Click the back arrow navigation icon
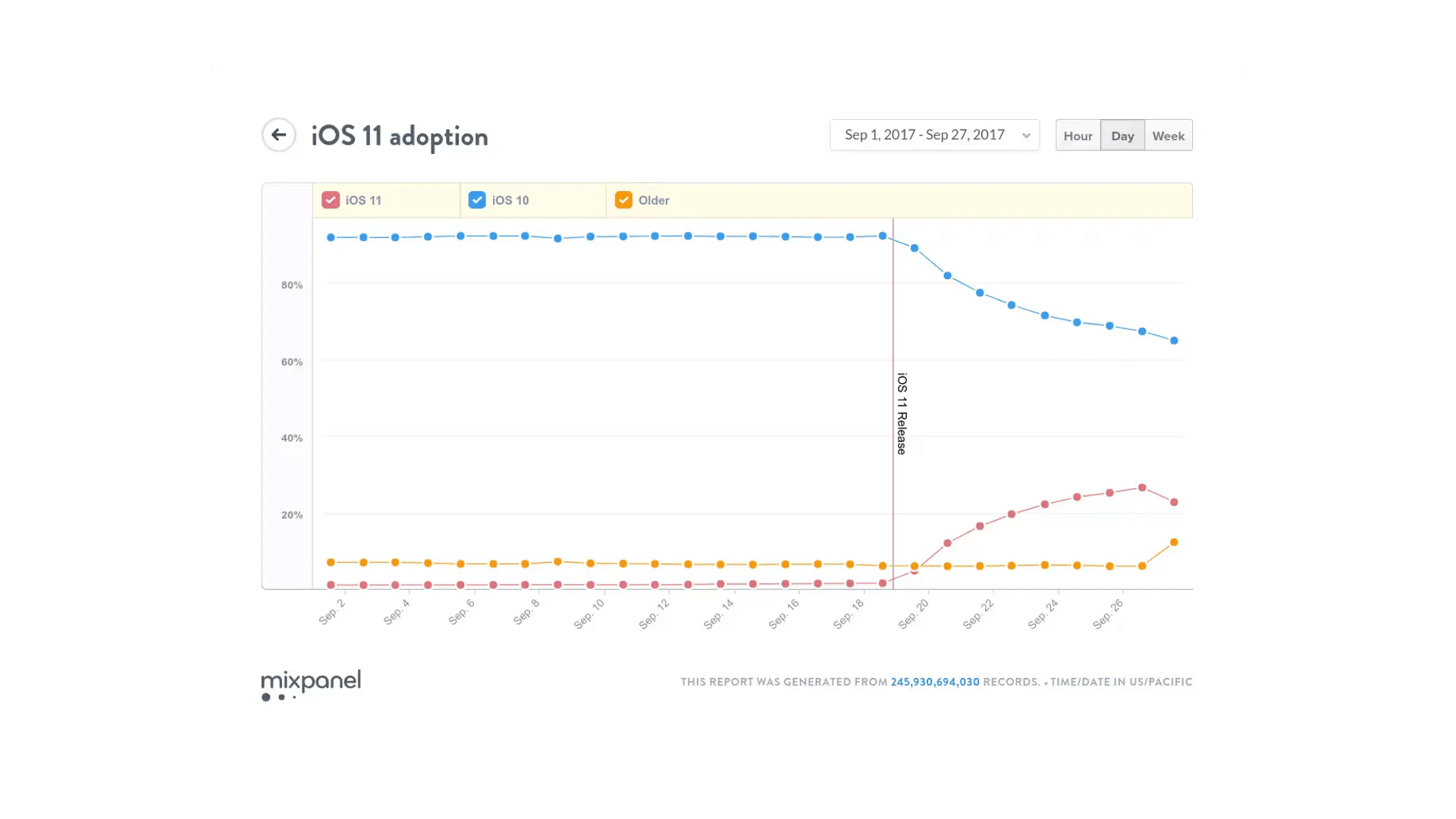This screenshot has height=819, width=1456. pyautogui.click(x=279, y=136)
